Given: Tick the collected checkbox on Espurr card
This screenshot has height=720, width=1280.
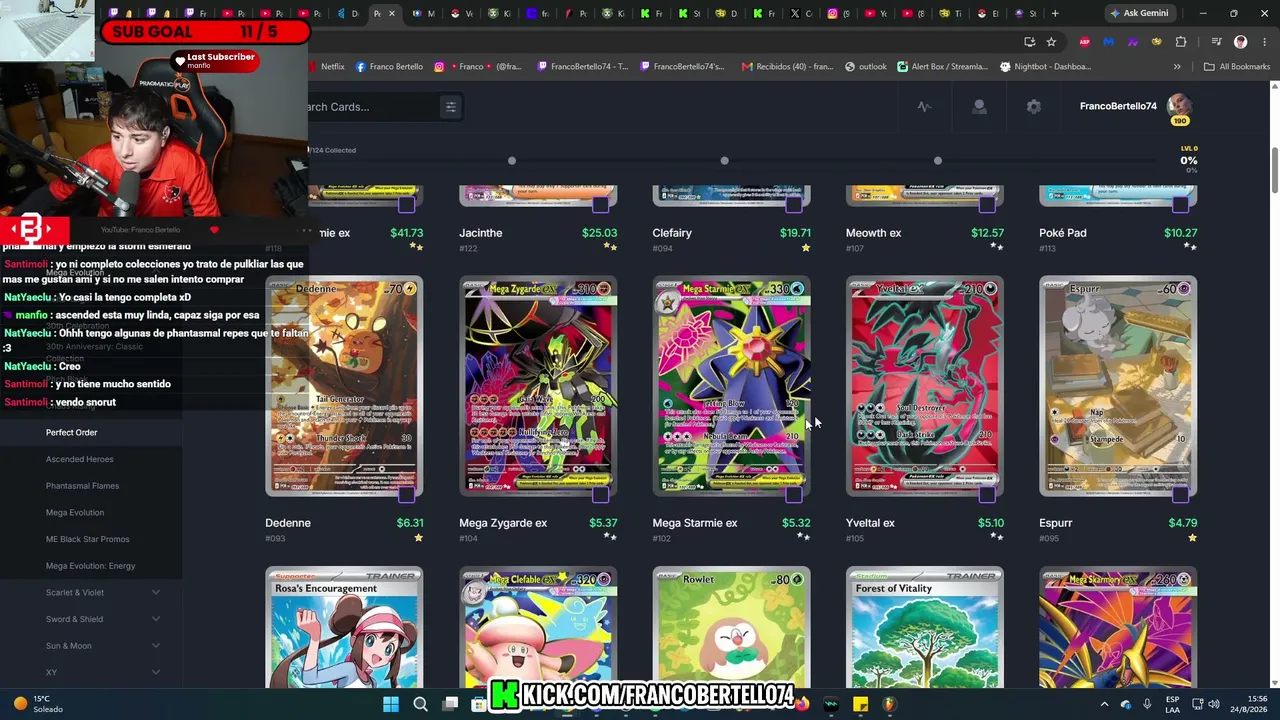Looking at the screenshot, I should pos(1181,494).
